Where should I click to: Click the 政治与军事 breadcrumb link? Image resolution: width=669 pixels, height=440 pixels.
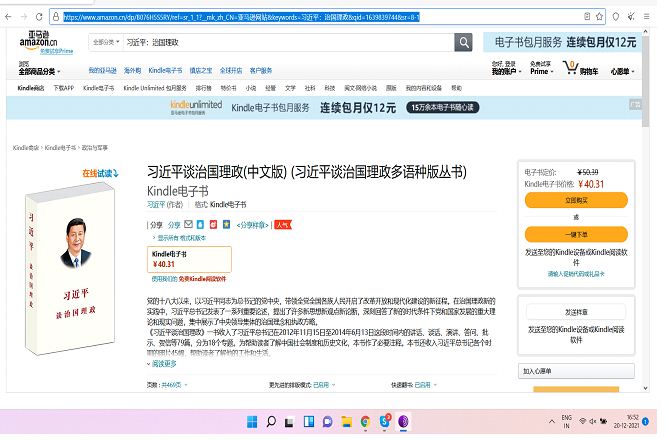click(94, 148)
